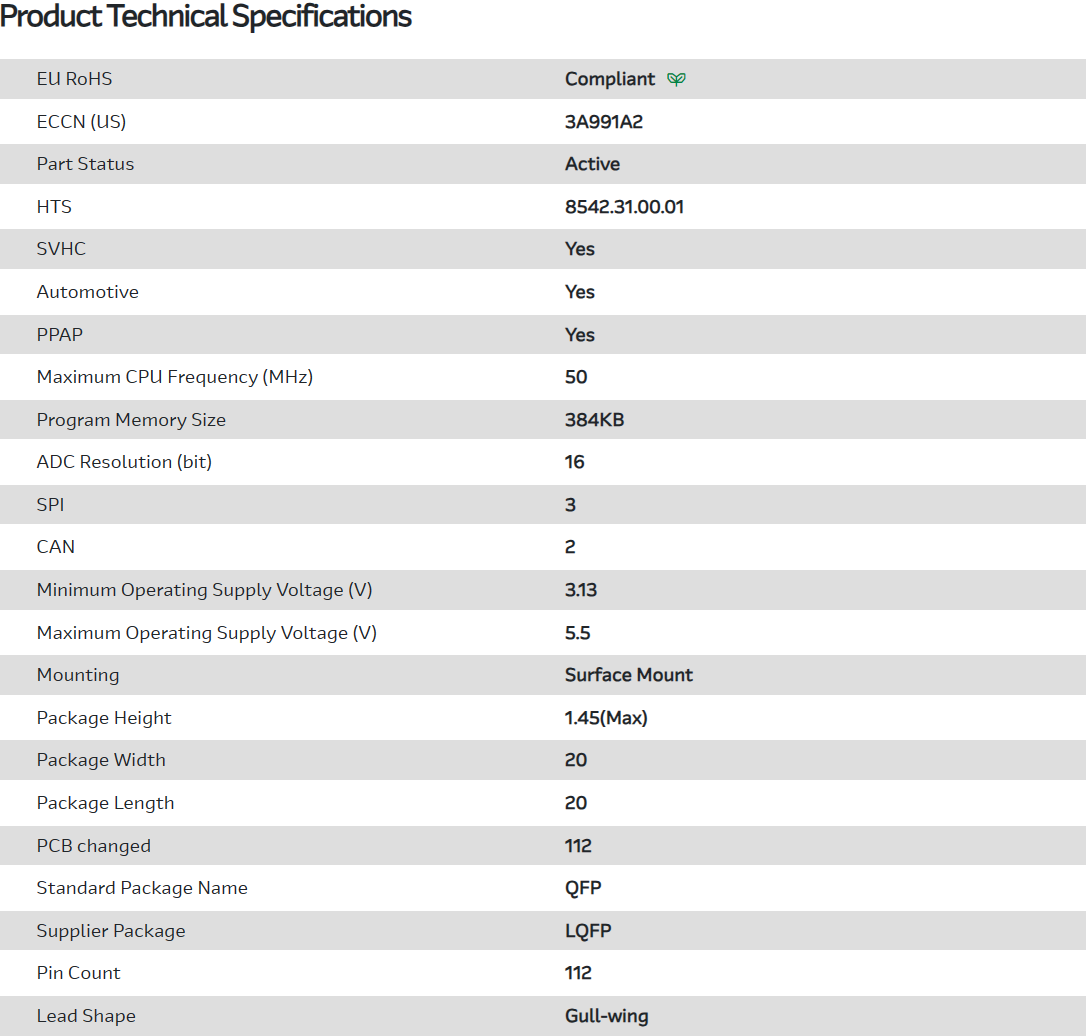Select Package Height value 1.45(Max)
This screenshot has height=1036, width=1086.
[x=606, y=718]
